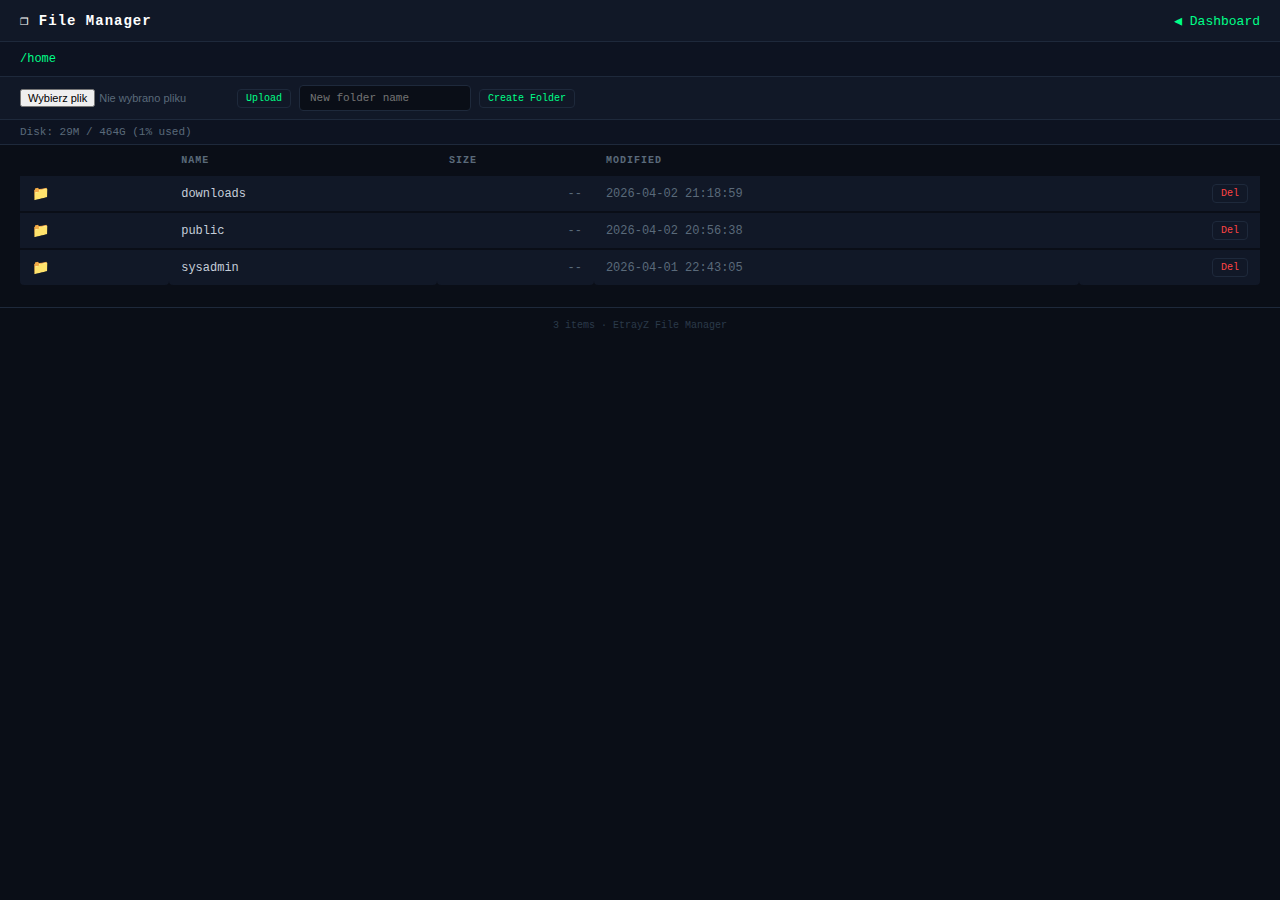
Task: Click Create Folder
Action: tap(526, 97)
